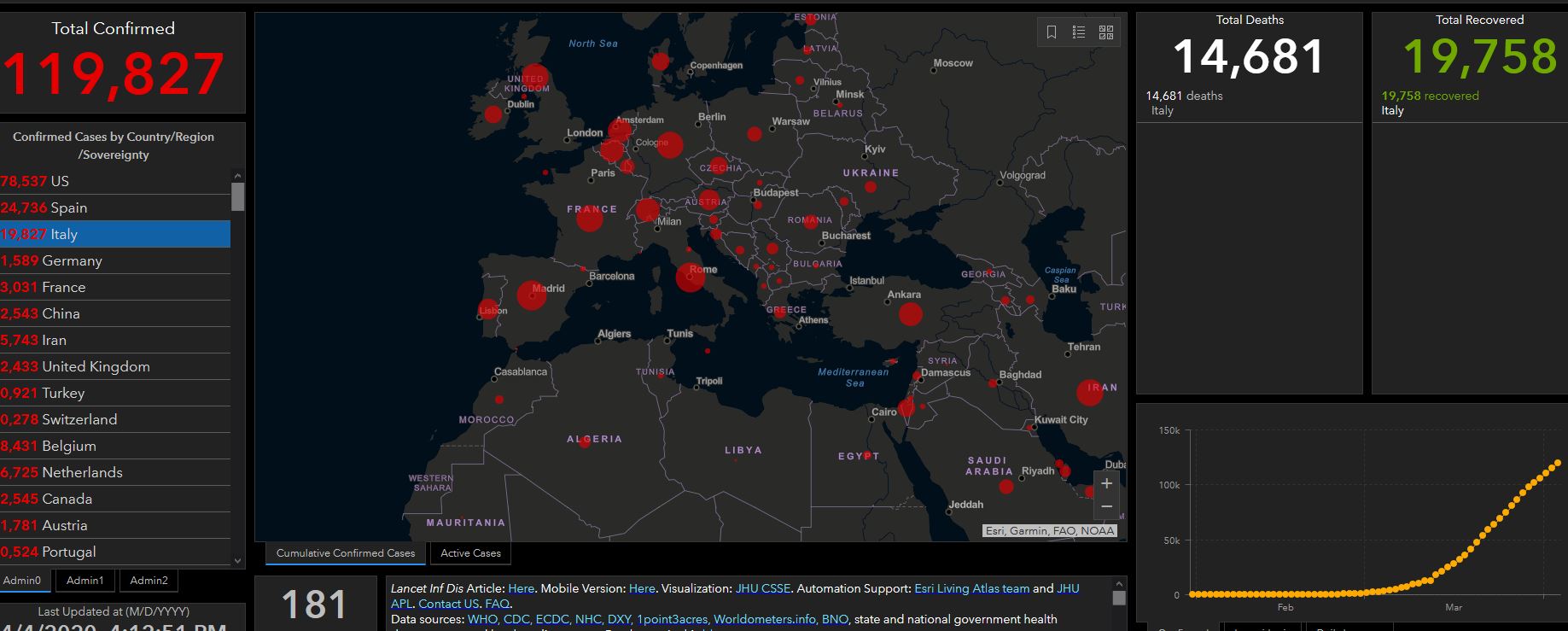Open the ECDC data source link

(553, 619)
